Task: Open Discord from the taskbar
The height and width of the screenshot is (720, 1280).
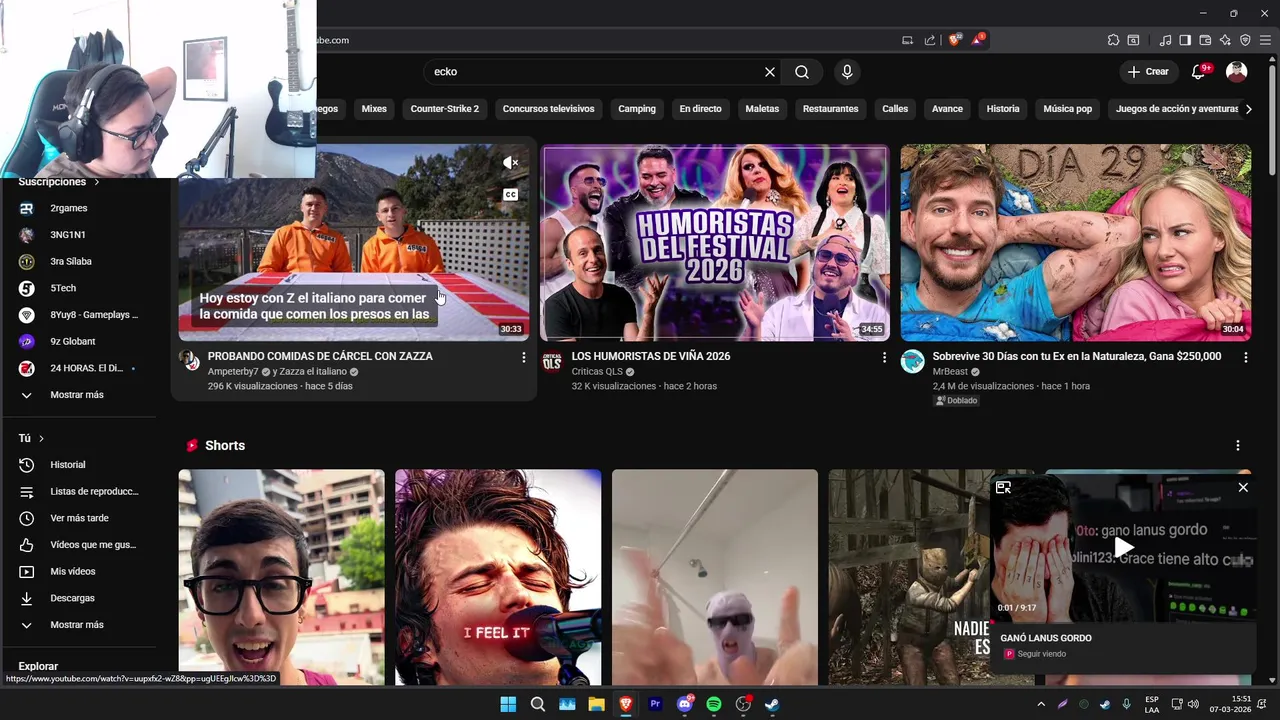Action: (685, 704)
